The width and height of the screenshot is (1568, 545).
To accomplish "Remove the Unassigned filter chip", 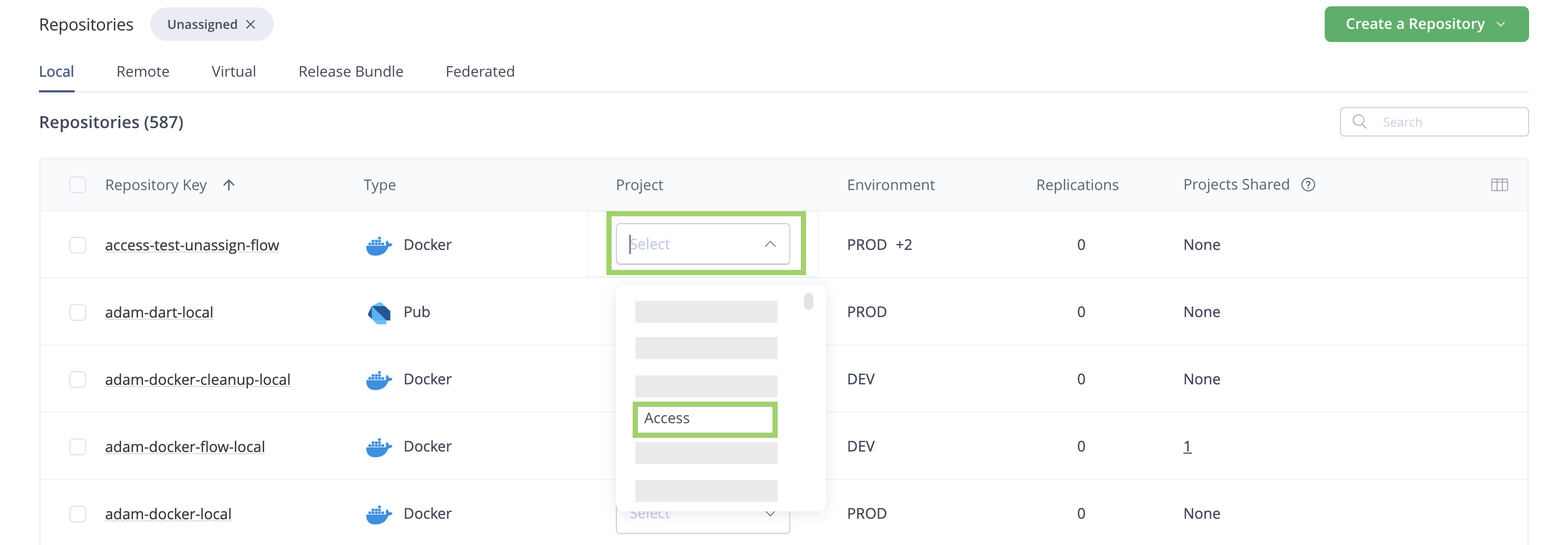I will click(x=250, y=24).
